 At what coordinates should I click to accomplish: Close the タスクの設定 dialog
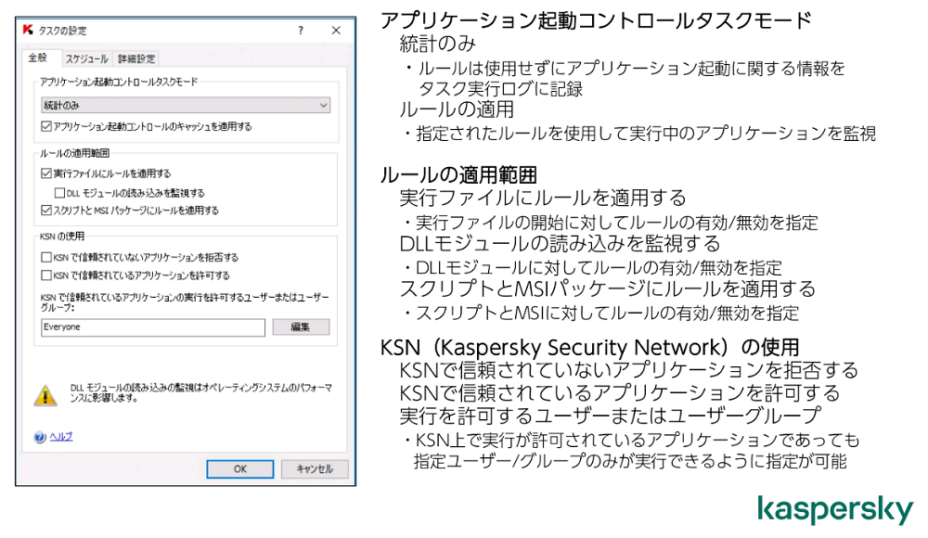click(336, 30)
